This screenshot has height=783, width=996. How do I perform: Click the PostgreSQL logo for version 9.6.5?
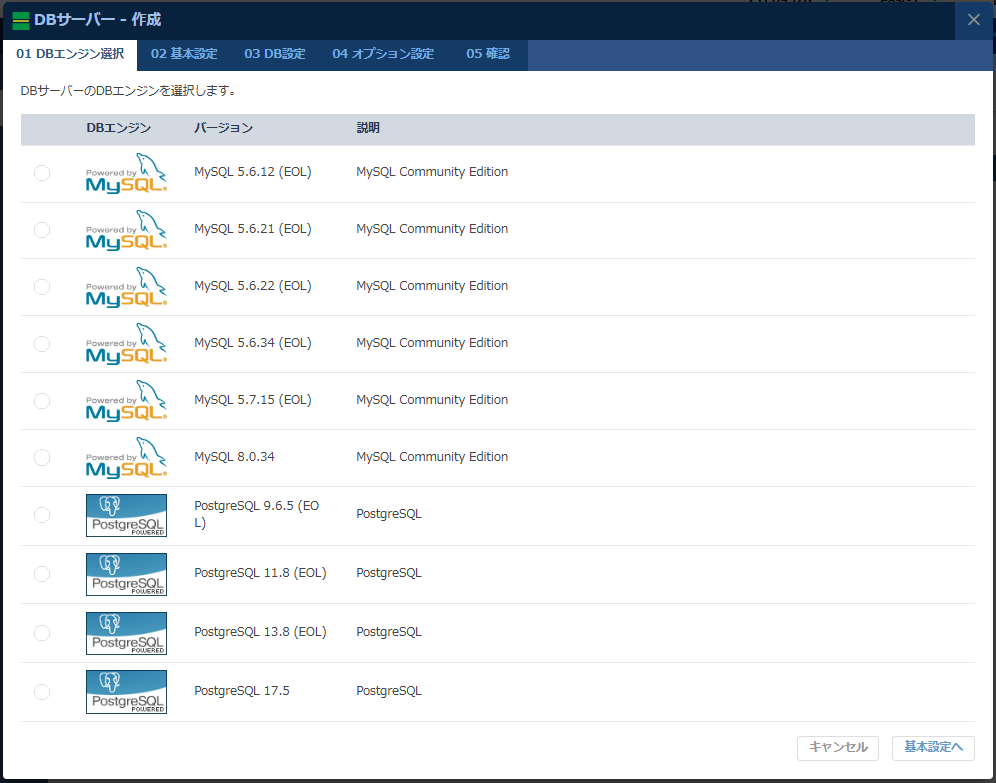(x=126, y=516)
